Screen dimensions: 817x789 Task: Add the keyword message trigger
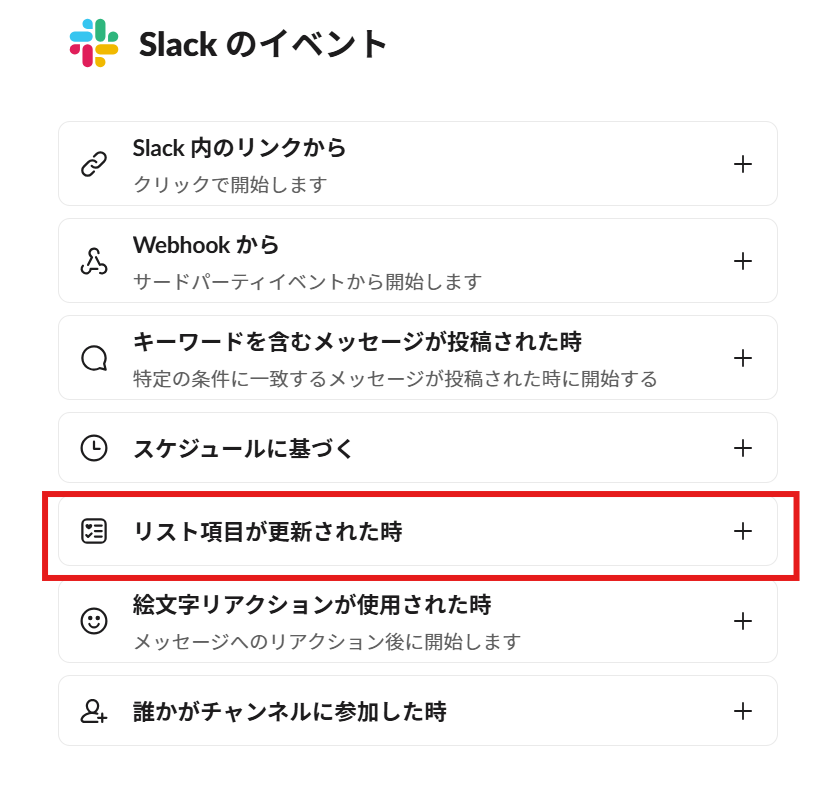(x=743, y=356)
